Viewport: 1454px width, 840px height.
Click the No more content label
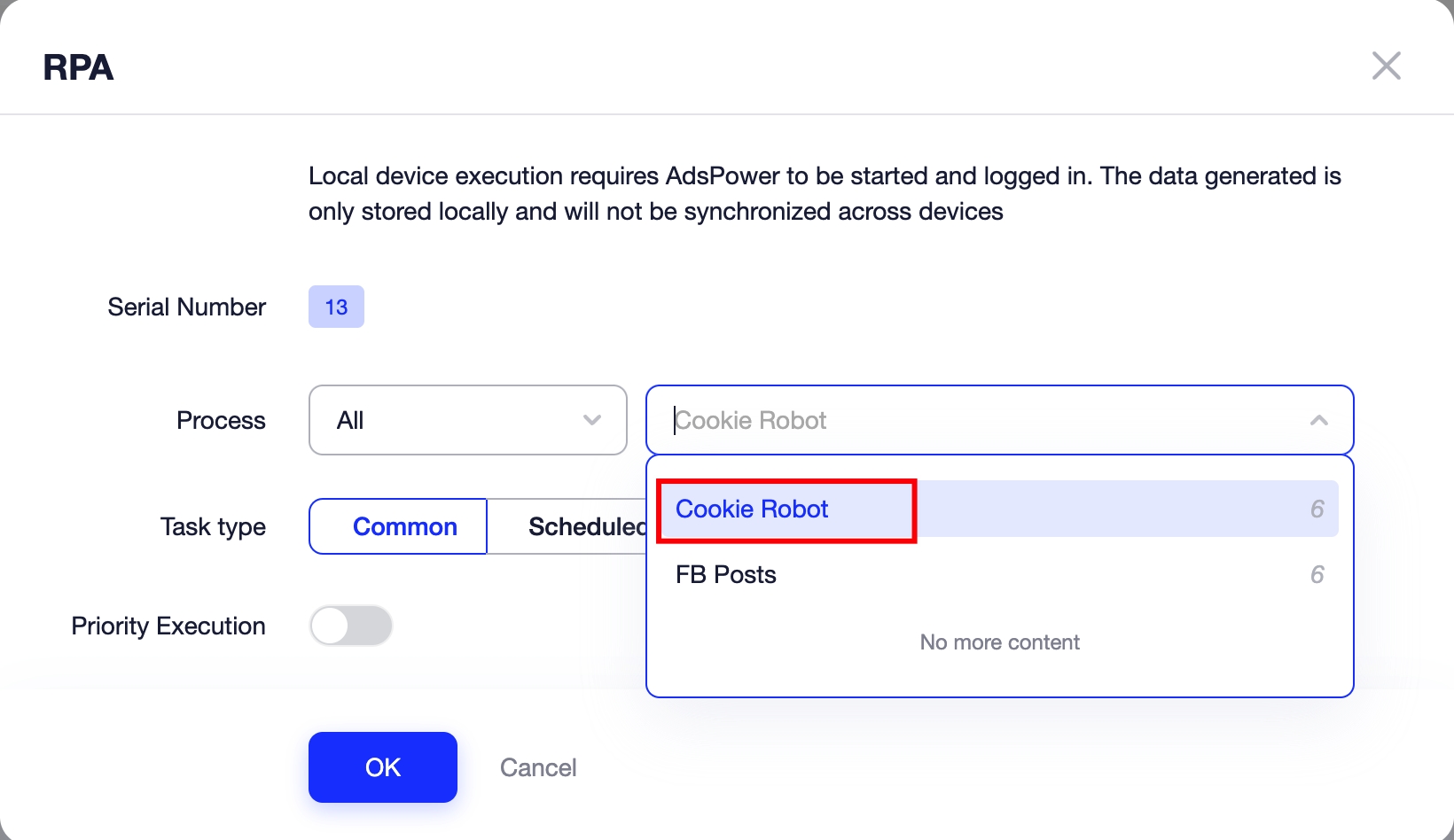(999, 642)
